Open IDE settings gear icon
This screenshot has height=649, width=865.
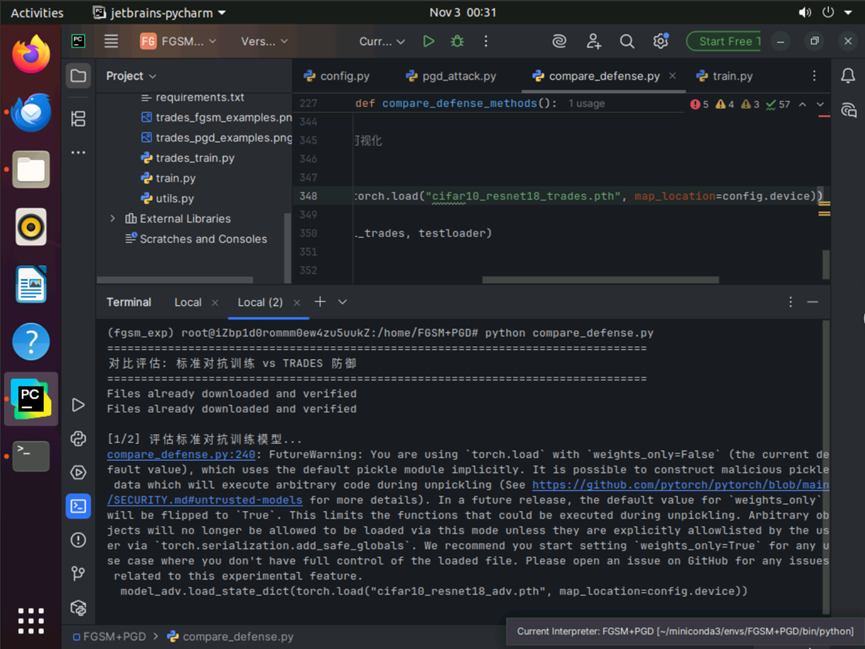pos(660,42)
